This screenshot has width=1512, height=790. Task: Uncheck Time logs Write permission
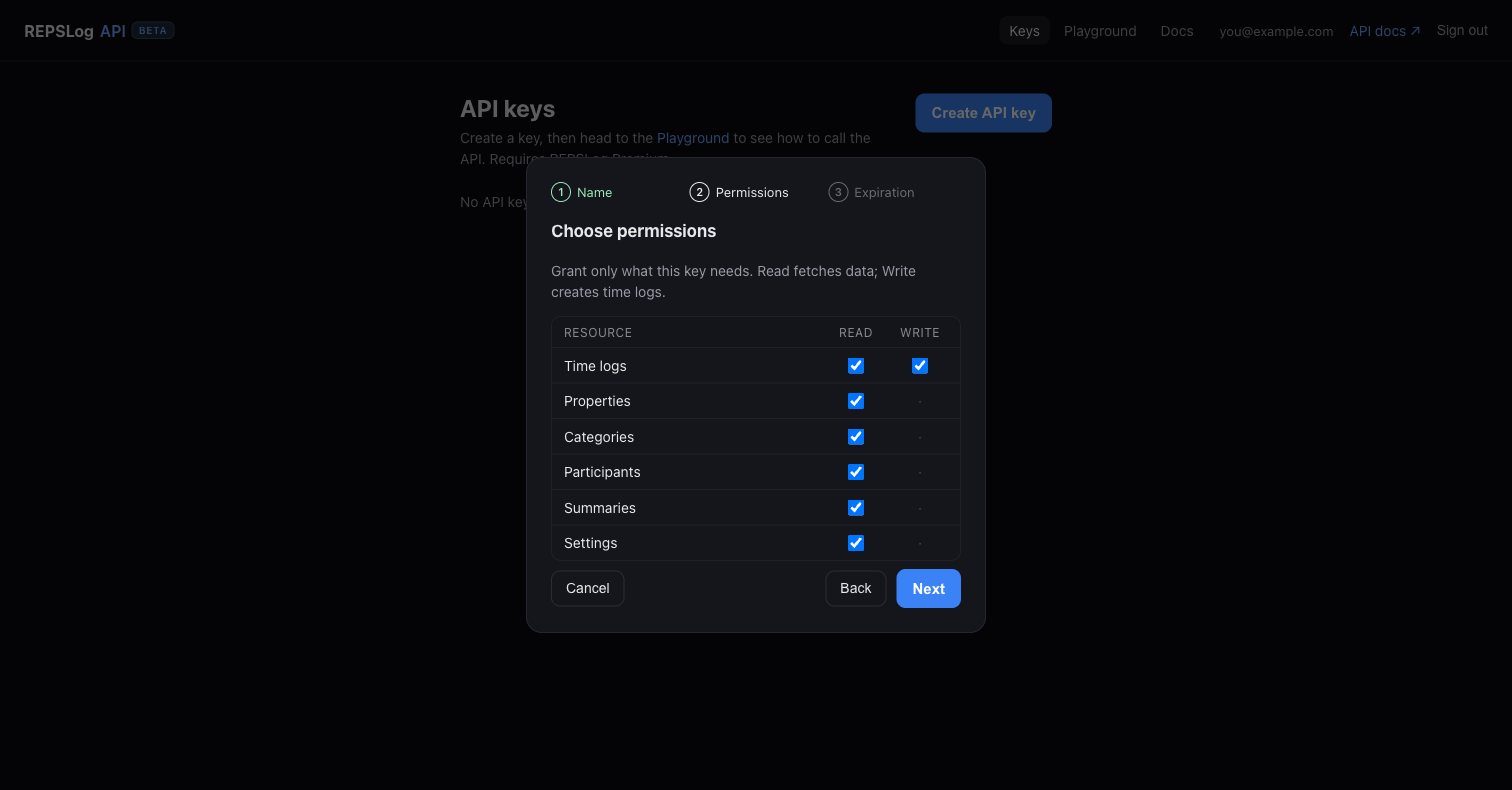(x=920, y=366)
